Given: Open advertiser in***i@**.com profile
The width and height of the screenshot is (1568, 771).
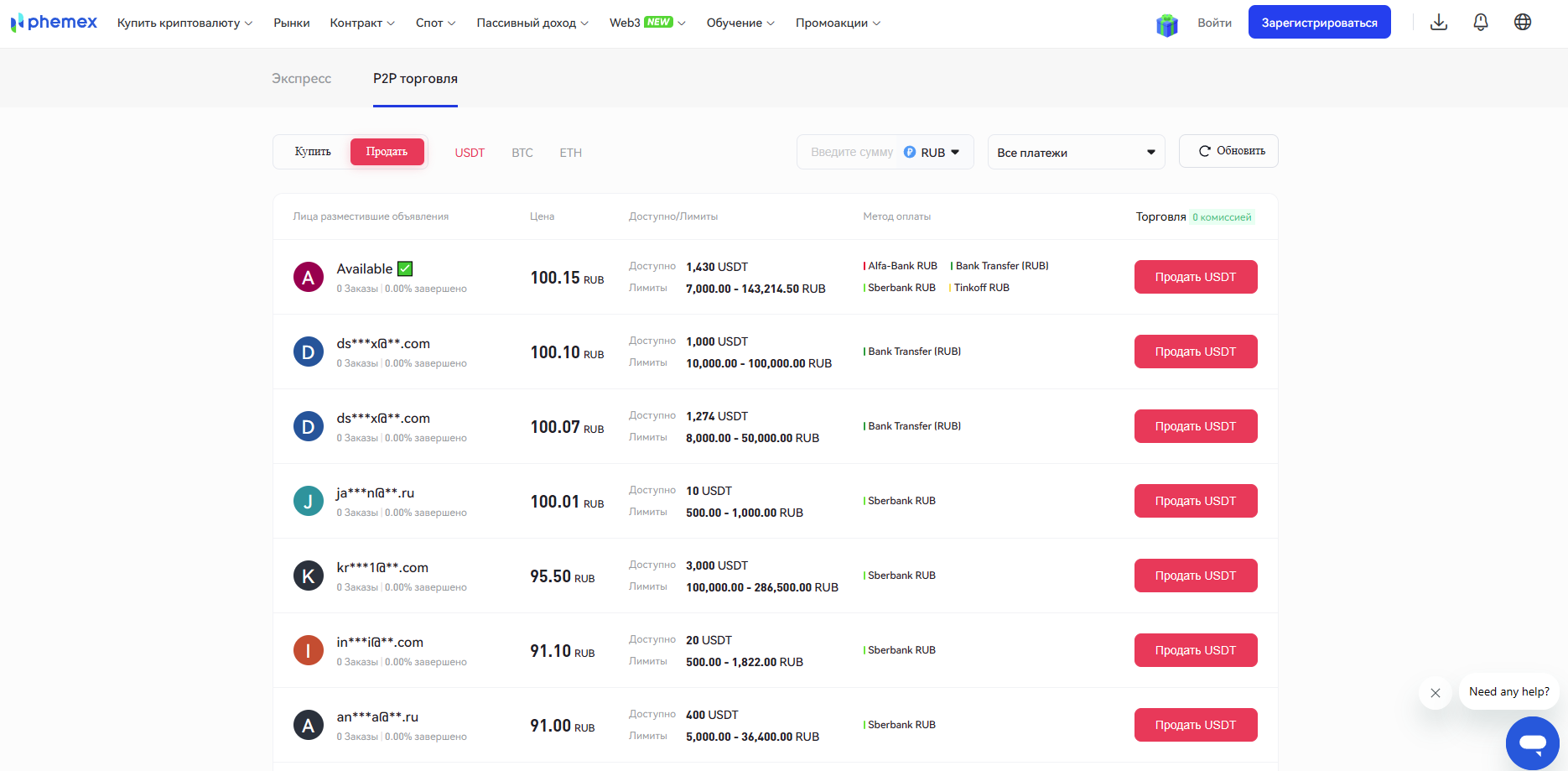Looking at the screenshot, I should coord(380,643).
